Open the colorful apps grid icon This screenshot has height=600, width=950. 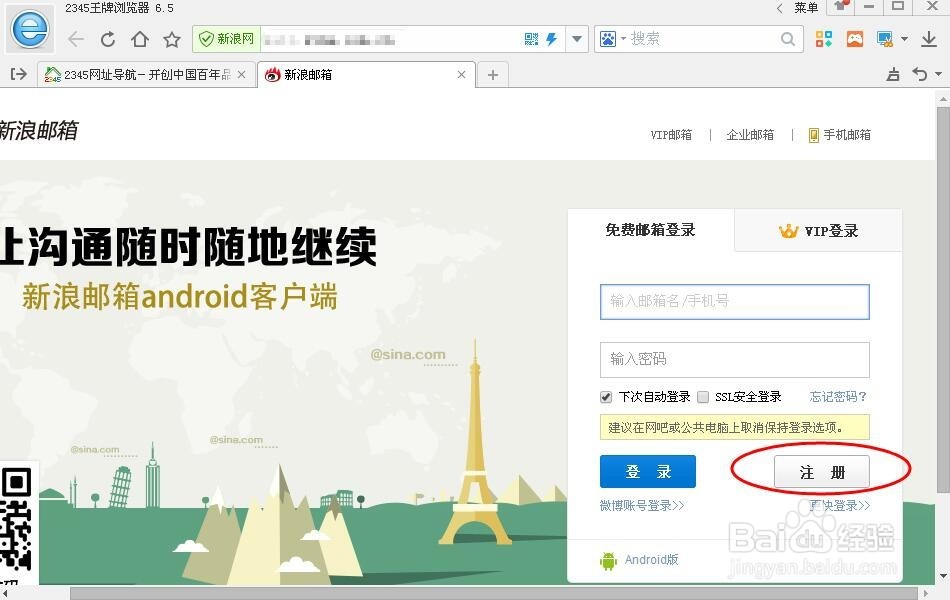pos(824,39)
